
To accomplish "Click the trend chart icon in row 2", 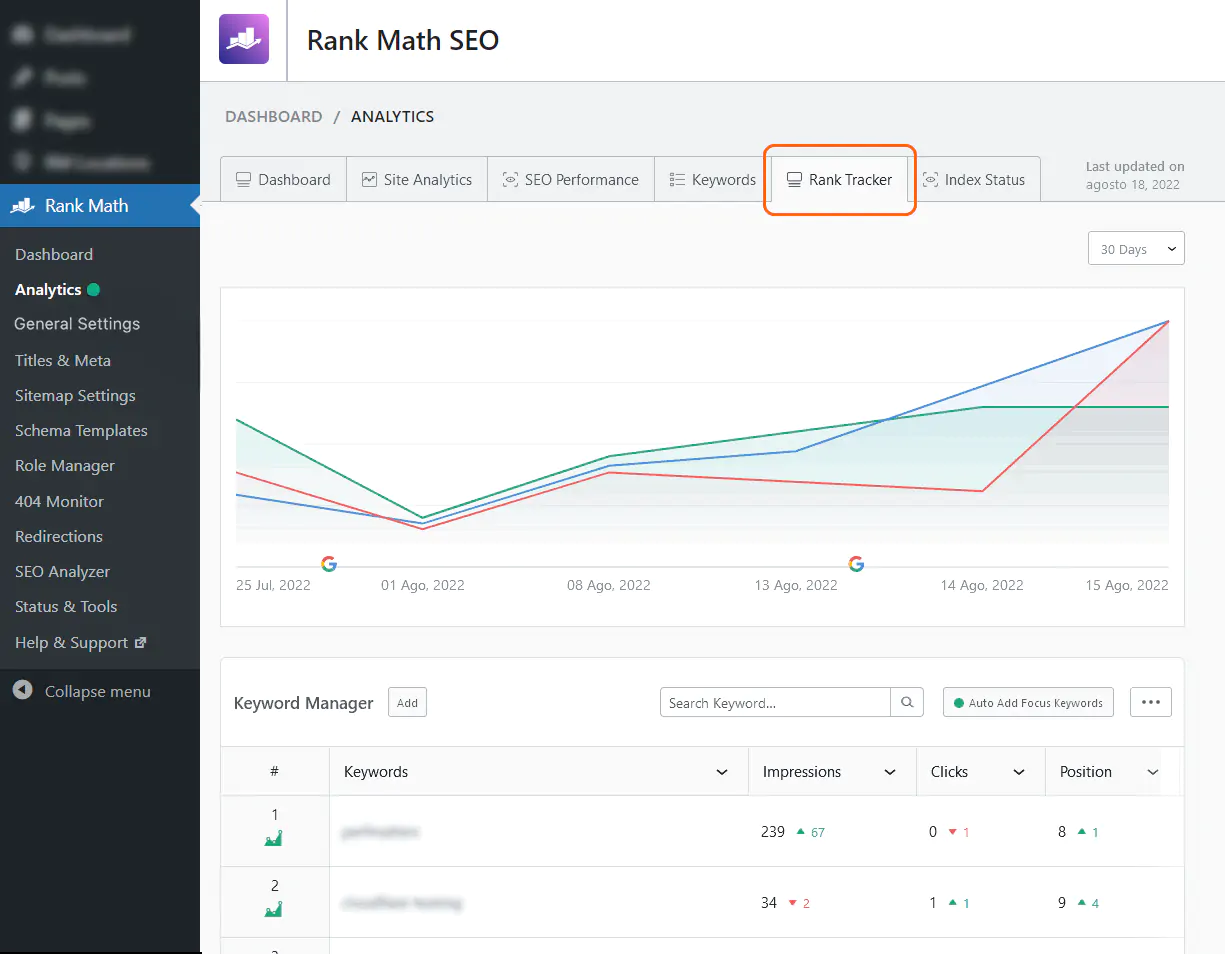I will (x=273, y=910).
